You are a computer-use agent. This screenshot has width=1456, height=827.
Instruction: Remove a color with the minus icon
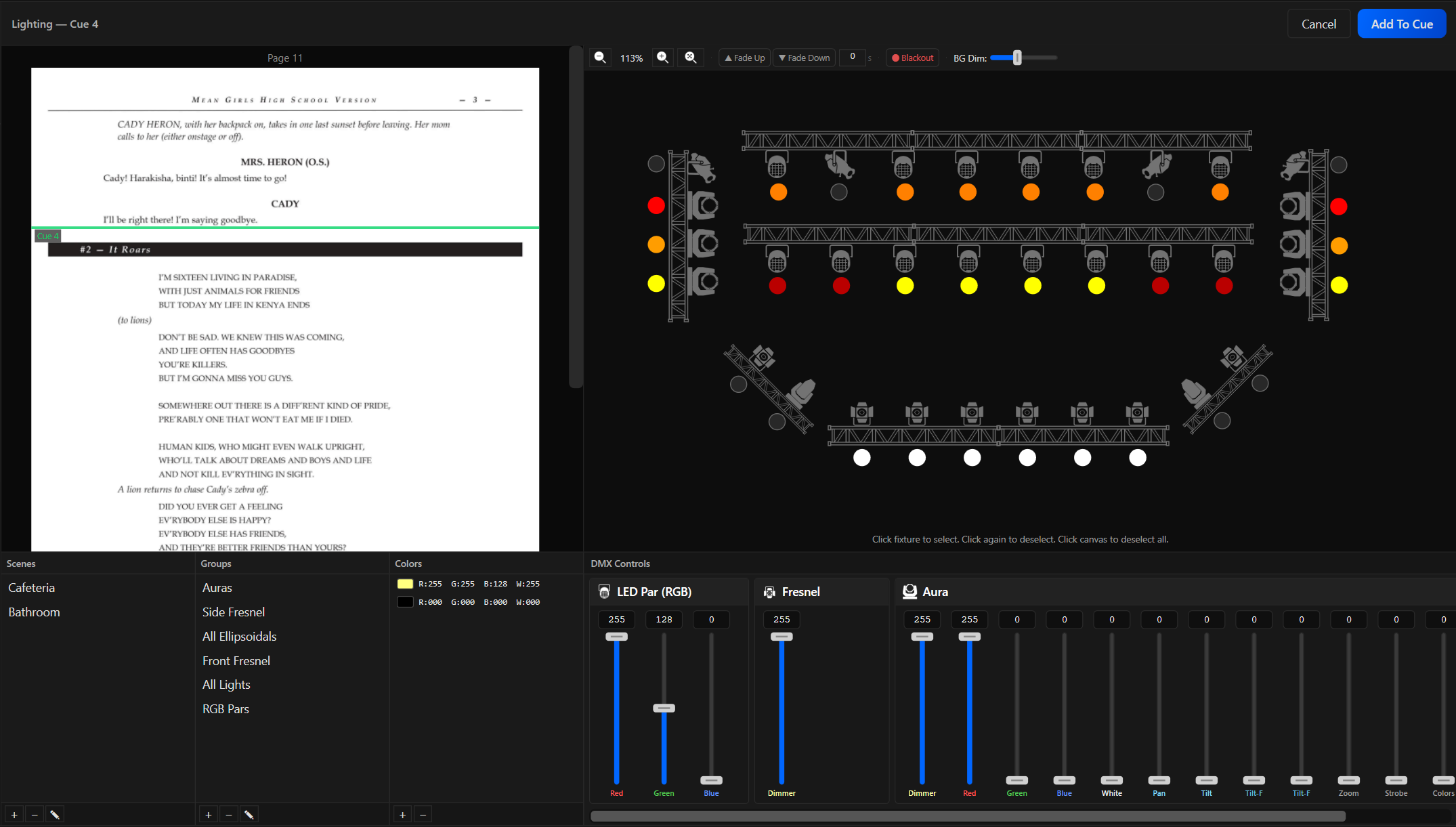click(423, 815)
